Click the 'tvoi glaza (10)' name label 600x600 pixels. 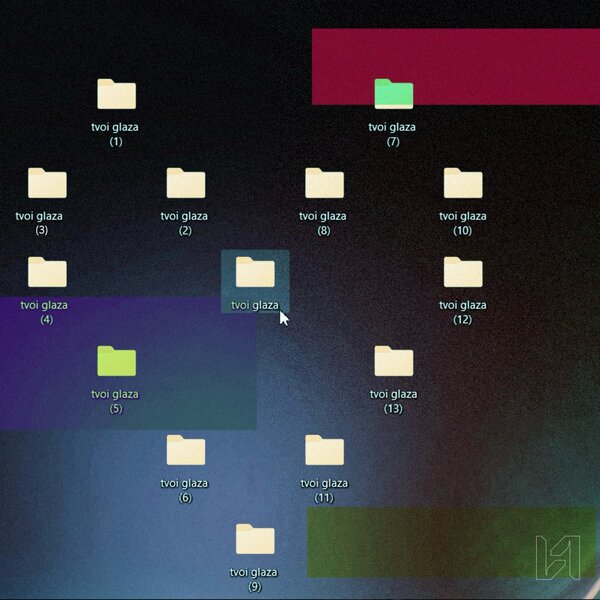click(x=462, y=223)
